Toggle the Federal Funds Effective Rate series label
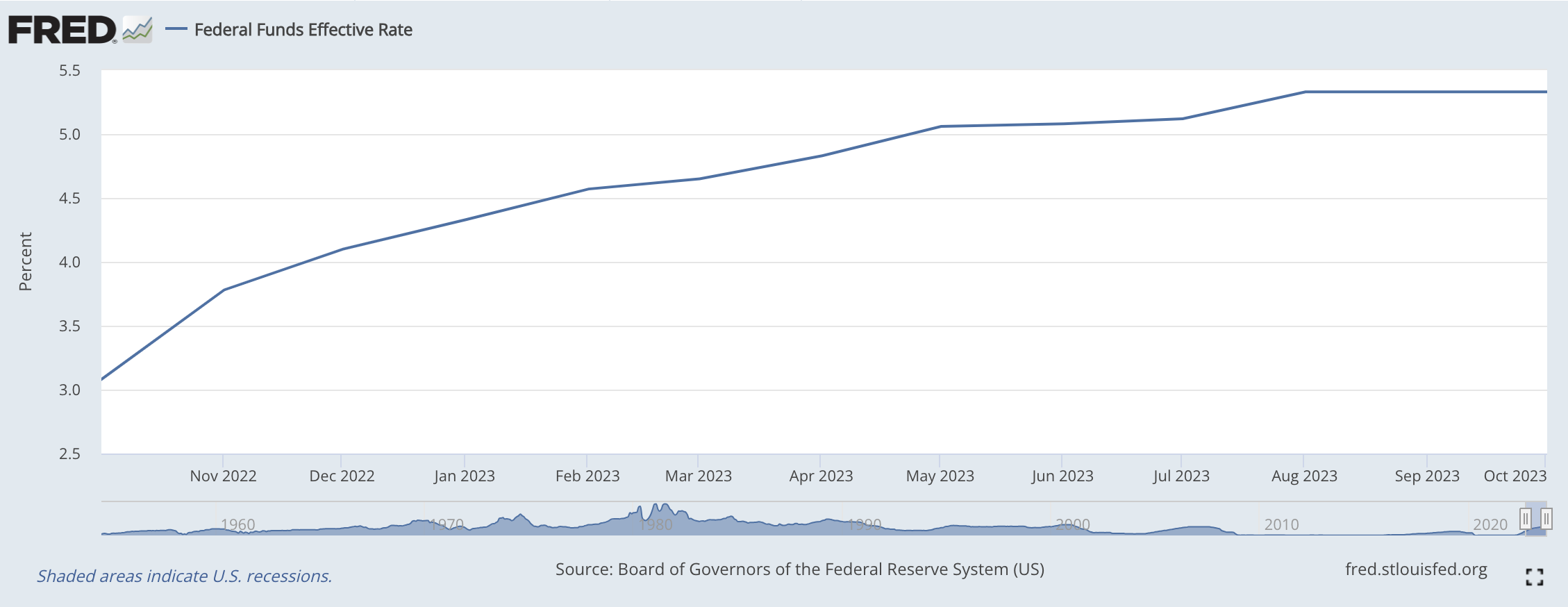The width and height of the screenshot is (1568, 607). tap(303, 30)
